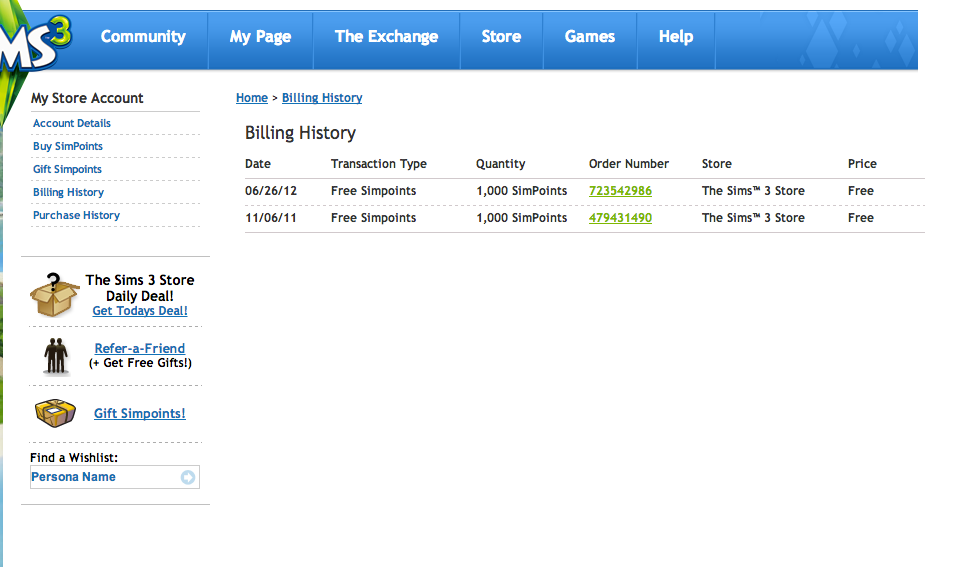Open the Help menu
Screen dimensions: 953x567
[x=676, y=36]
